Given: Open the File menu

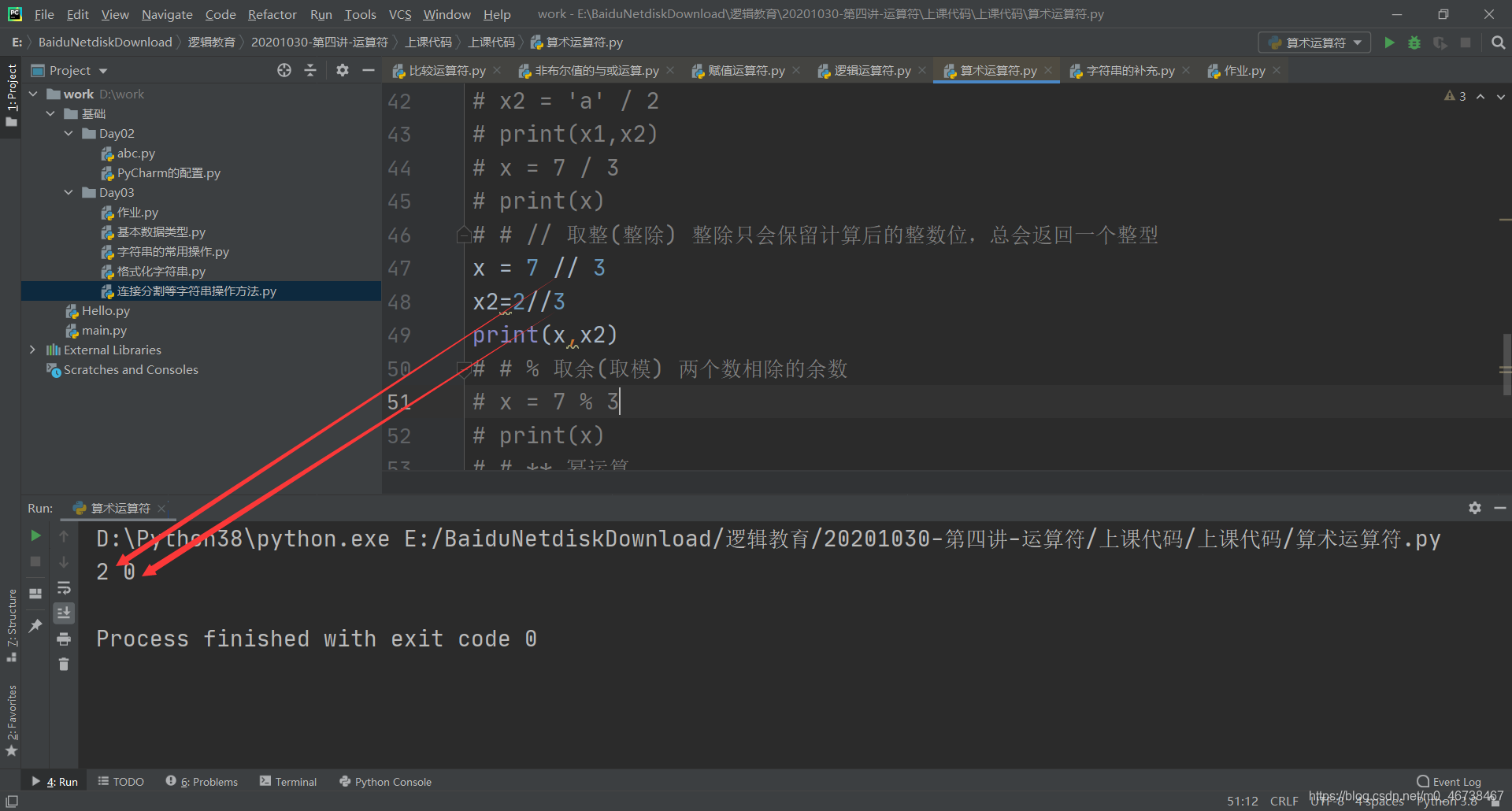Looking at the screenshot, I should pyautogui.click(x=44, y=14).
